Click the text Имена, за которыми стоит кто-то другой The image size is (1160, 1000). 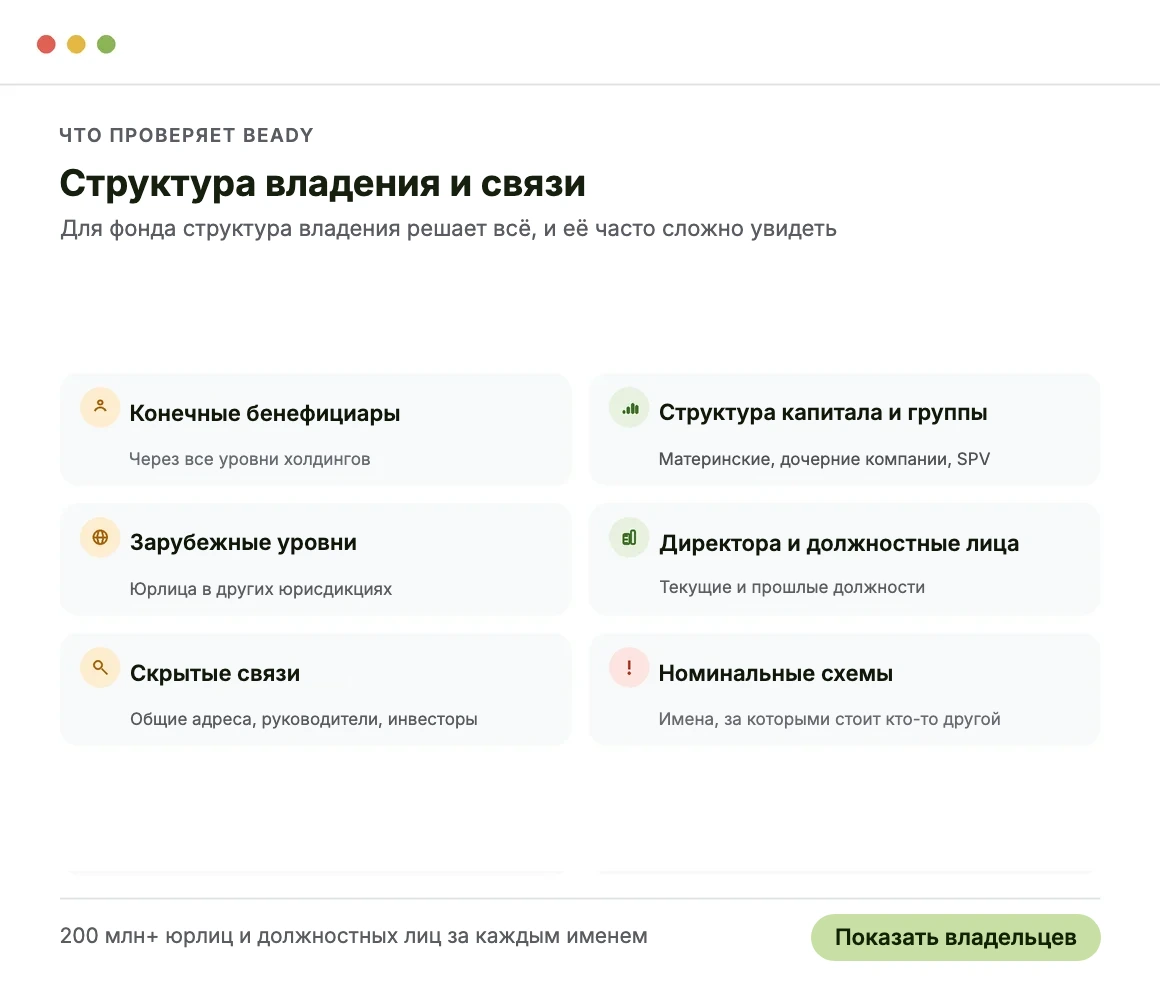830,719
